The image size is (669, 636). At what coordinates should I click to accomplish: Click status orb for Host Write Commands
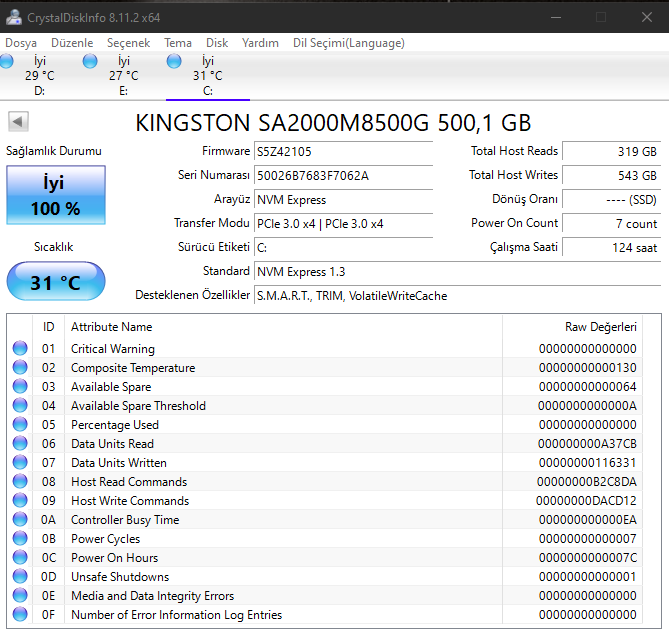coord(20,501)
